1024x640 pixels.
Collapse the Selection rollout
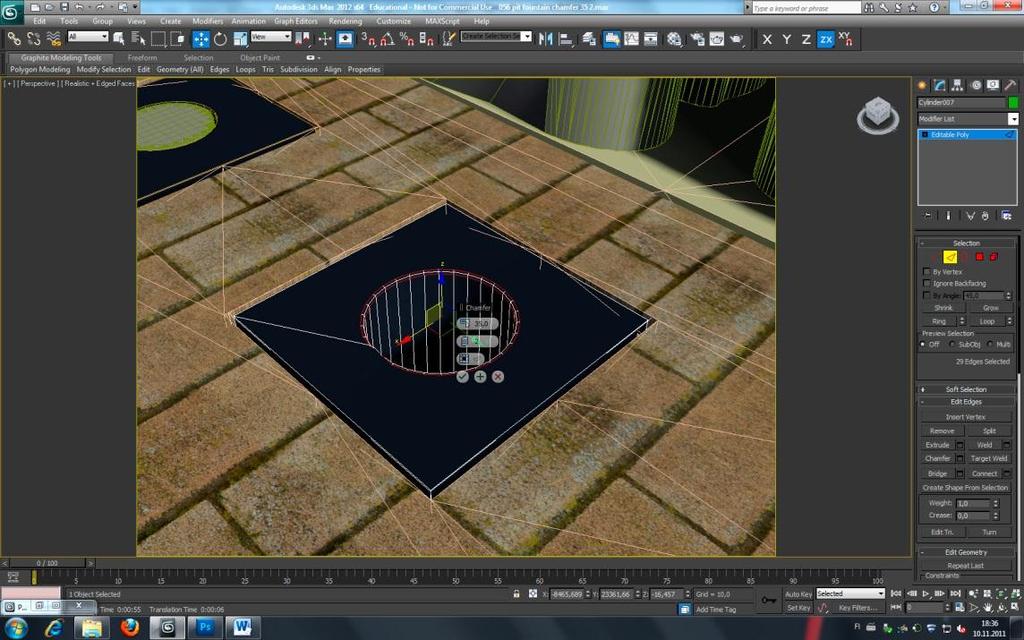(967, 243)
